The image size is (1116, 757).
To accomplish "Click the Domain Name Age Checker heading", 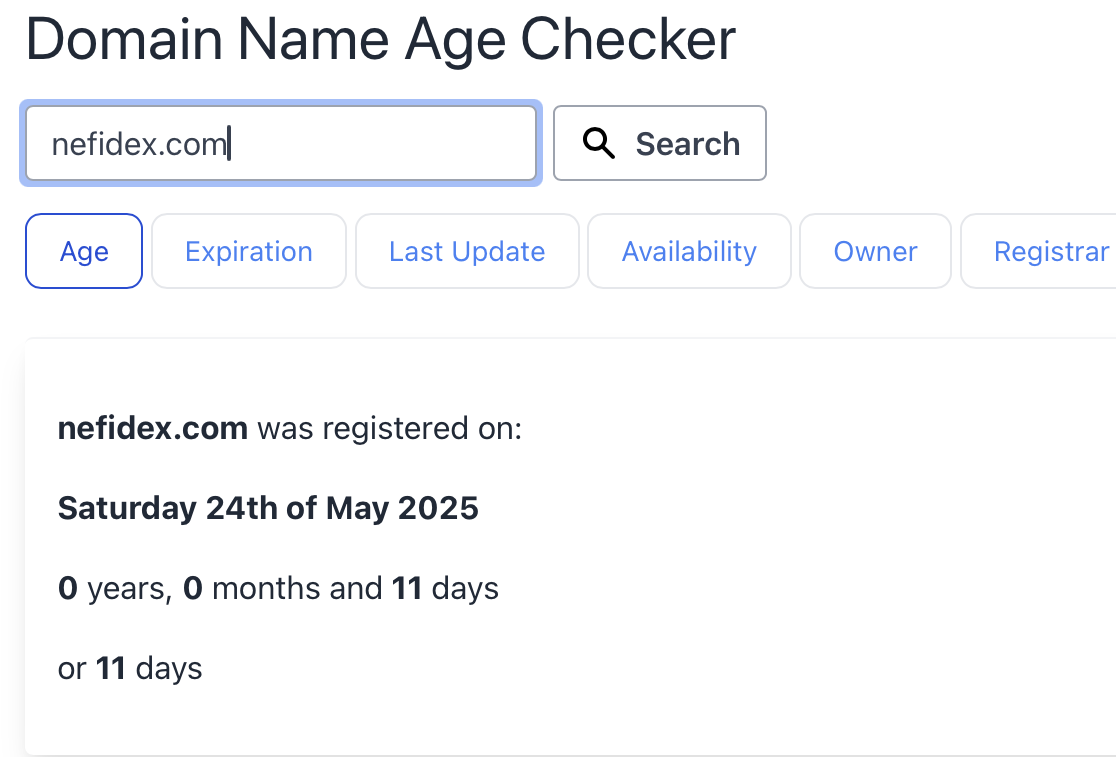I will pyautogui.click(x=381, y=40).
